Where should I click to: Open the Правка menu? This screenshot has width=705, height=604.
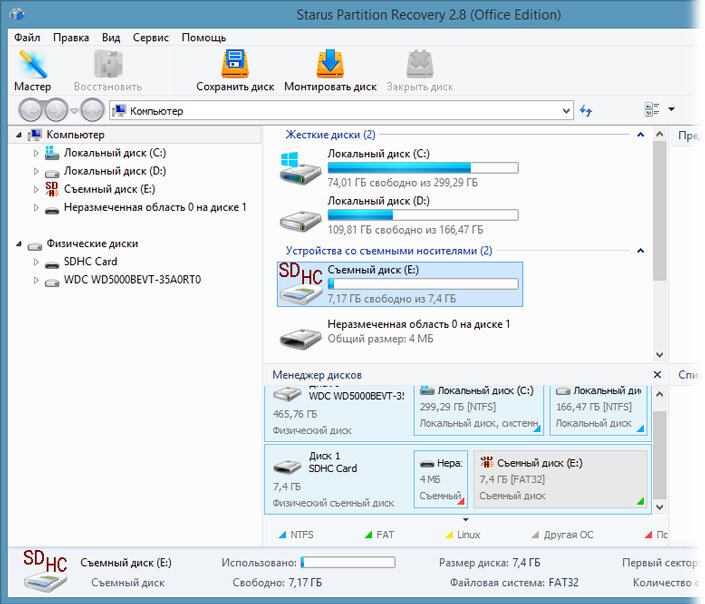point(71,37)
